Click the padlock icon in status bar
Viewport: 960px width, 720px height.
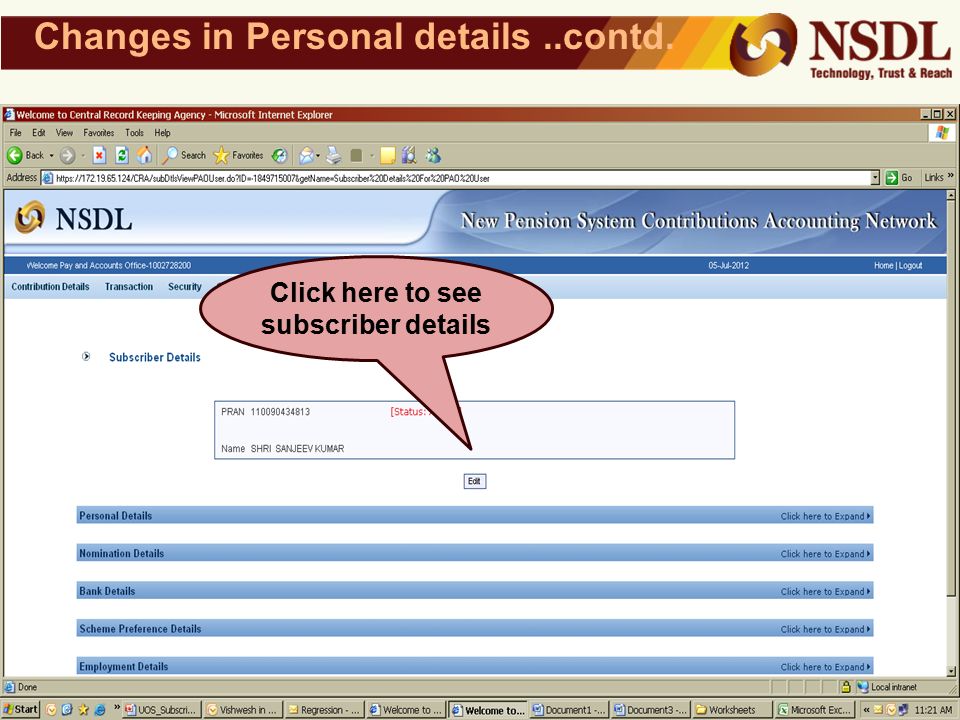pyautogui.click(x=846, y=687)
